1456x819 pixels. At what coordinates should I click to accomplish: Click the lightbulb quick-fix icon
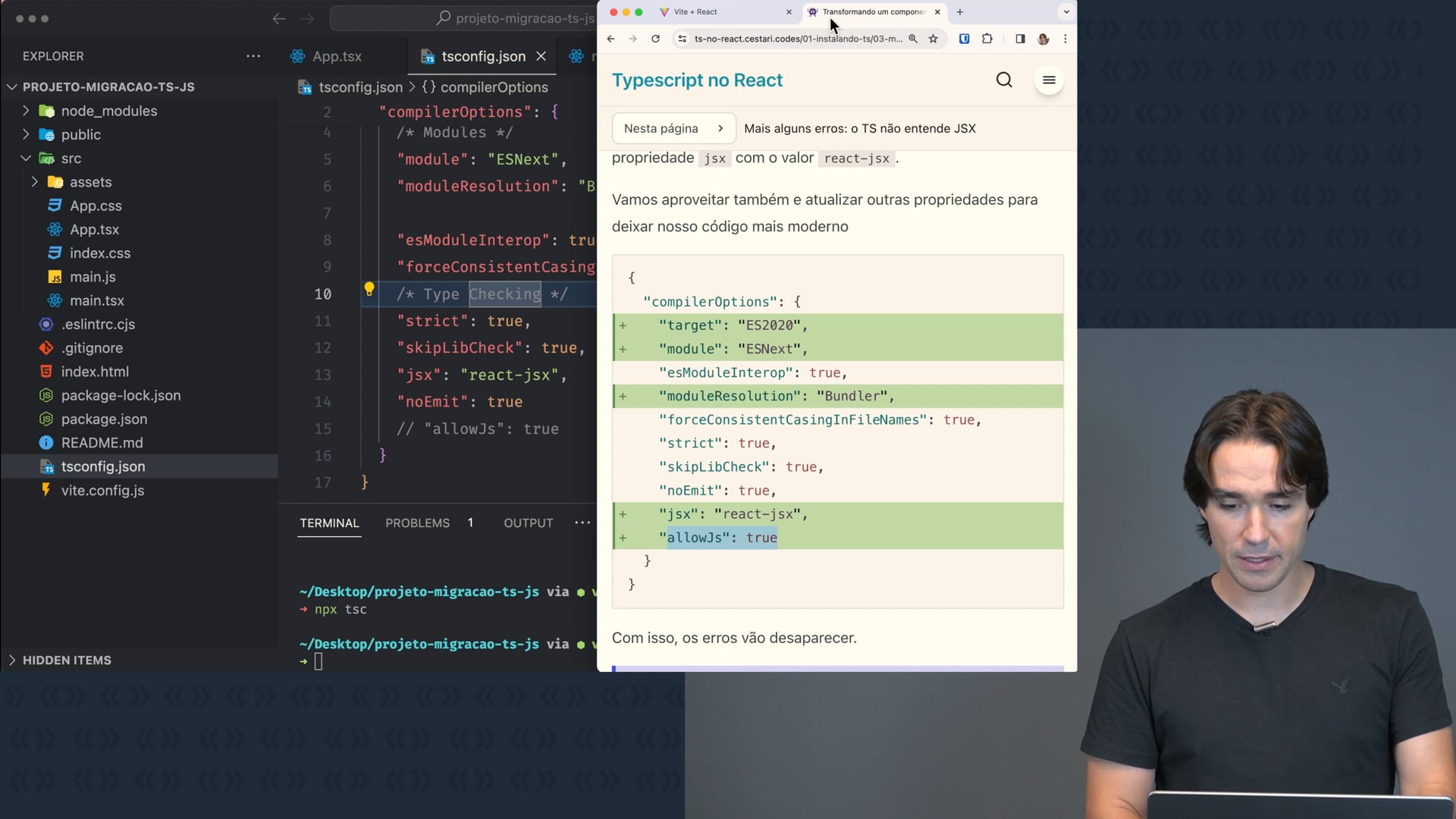pos(369,289)
